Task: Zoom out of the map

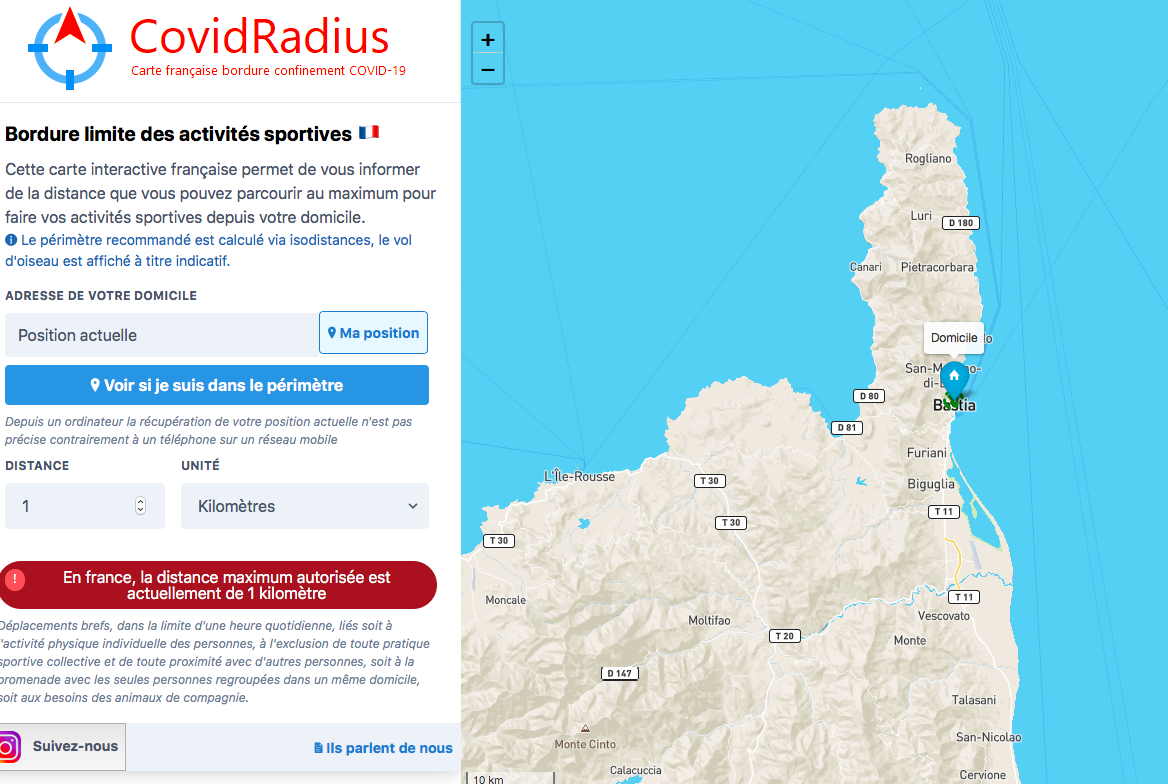Action: (x=488, y=70)
